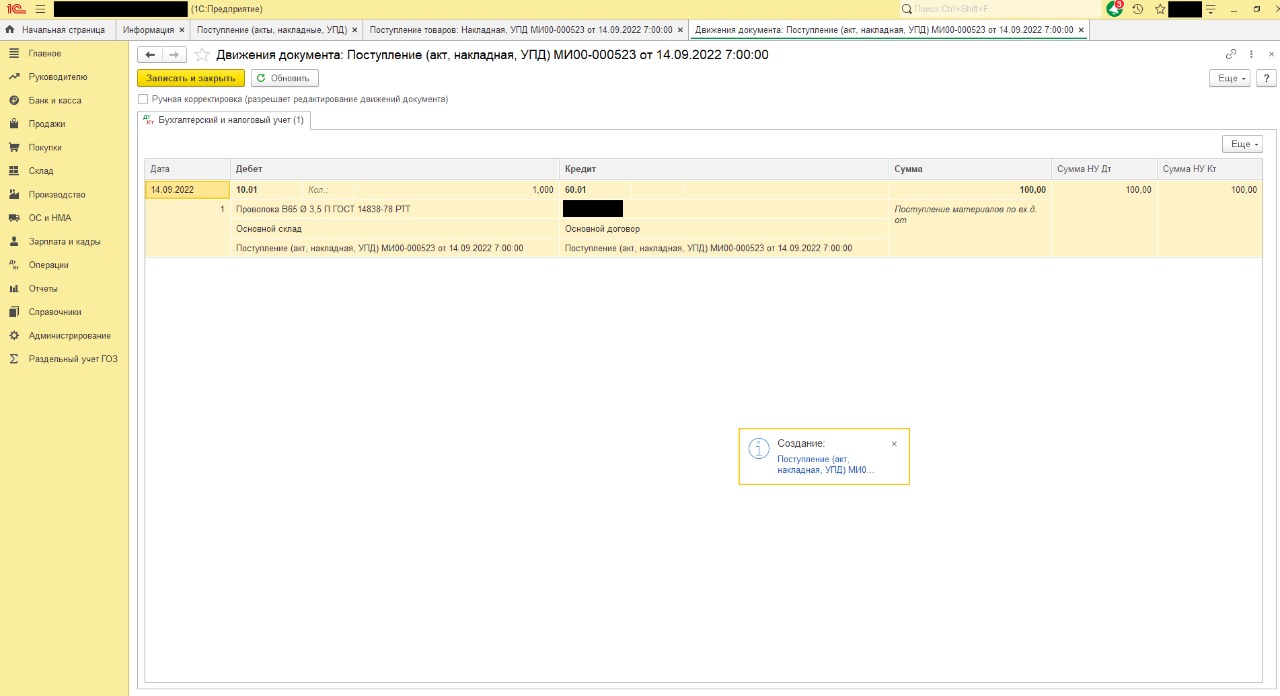
Task: Enable Ручная корректировка checkbox
Action: pyautogui.click(x=143, y=99)
